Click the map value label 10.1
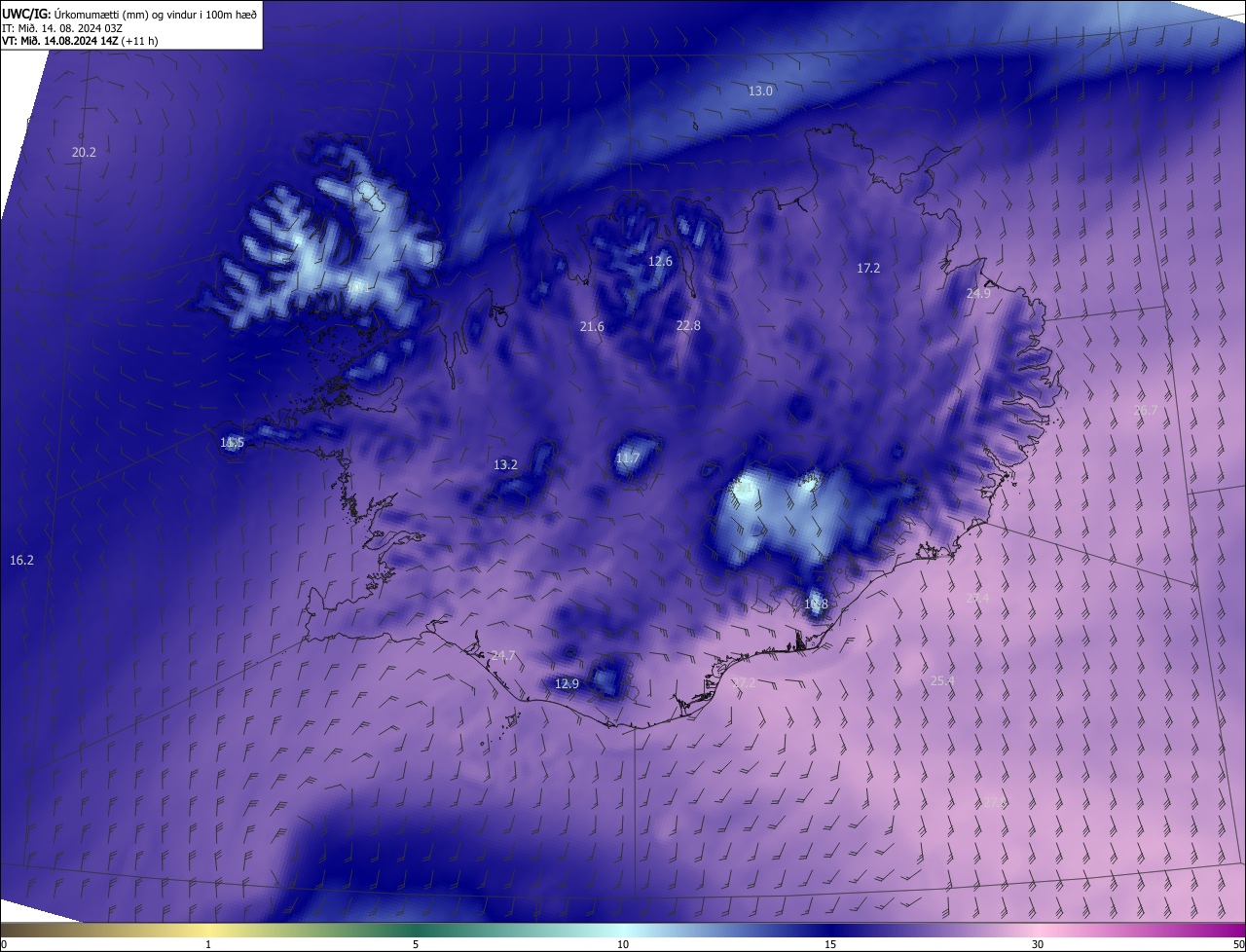Image resolution: width=1246 pixels, height=952 pixels. pyautogui.click(x=356, y=287)
